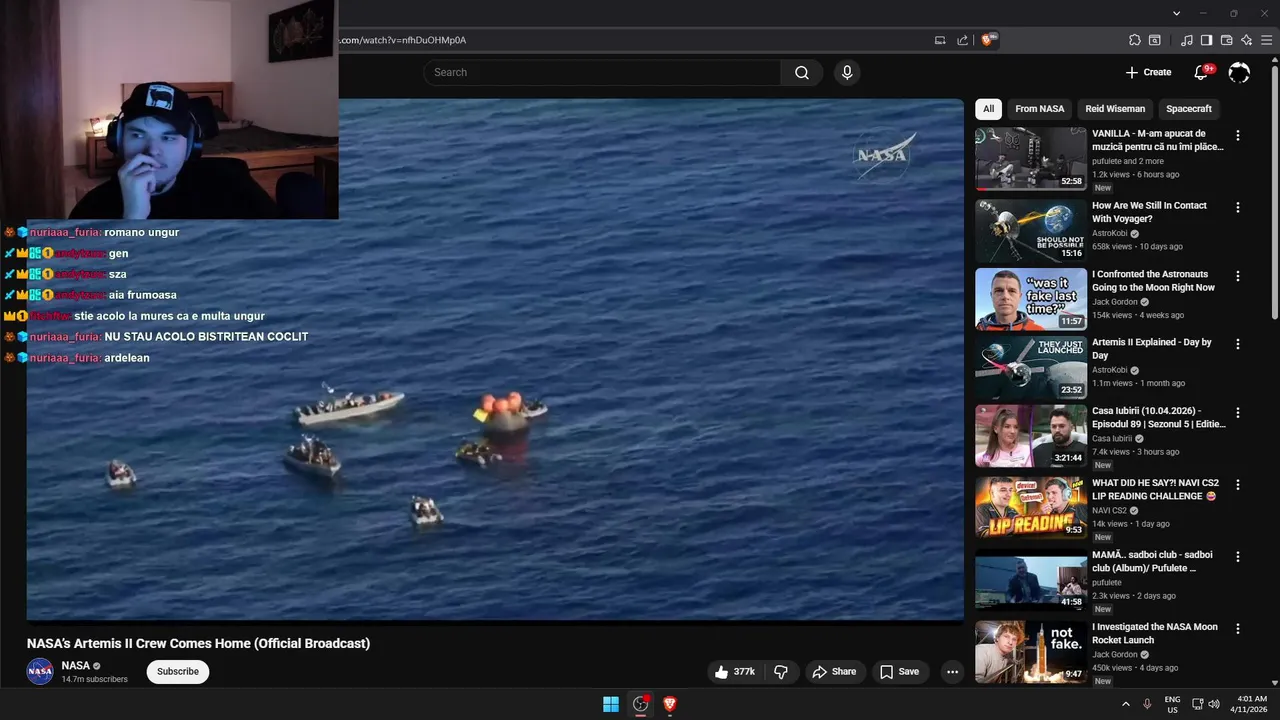The width and height of the screenshot is (1280, 720).
Task: Open the Brave Wallet icon
Action: click(x=1226, y=40)
